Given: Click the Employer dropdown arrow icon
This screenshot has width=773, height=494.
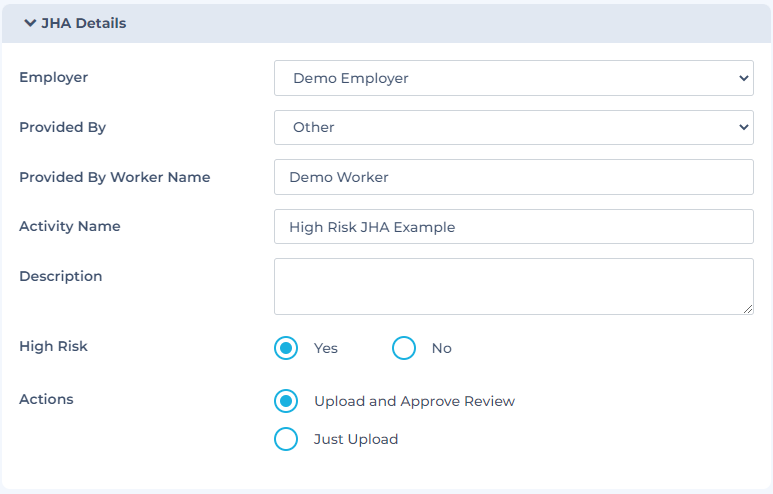Looking at the screenshot, I should click(743, 78).
